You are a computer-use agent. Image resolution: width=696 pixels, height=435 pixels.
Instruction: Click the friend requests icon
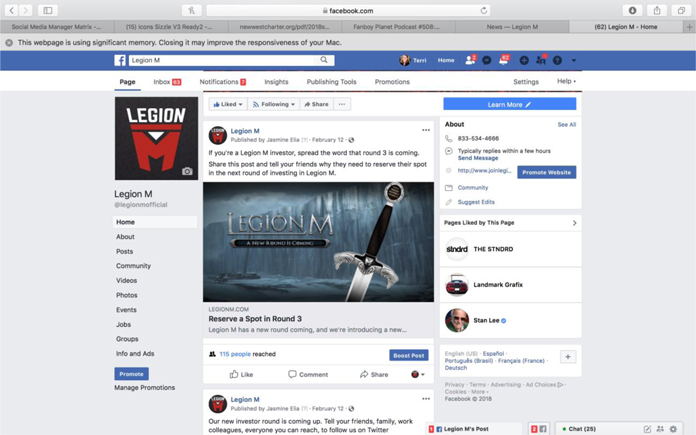tap(469, 60)
